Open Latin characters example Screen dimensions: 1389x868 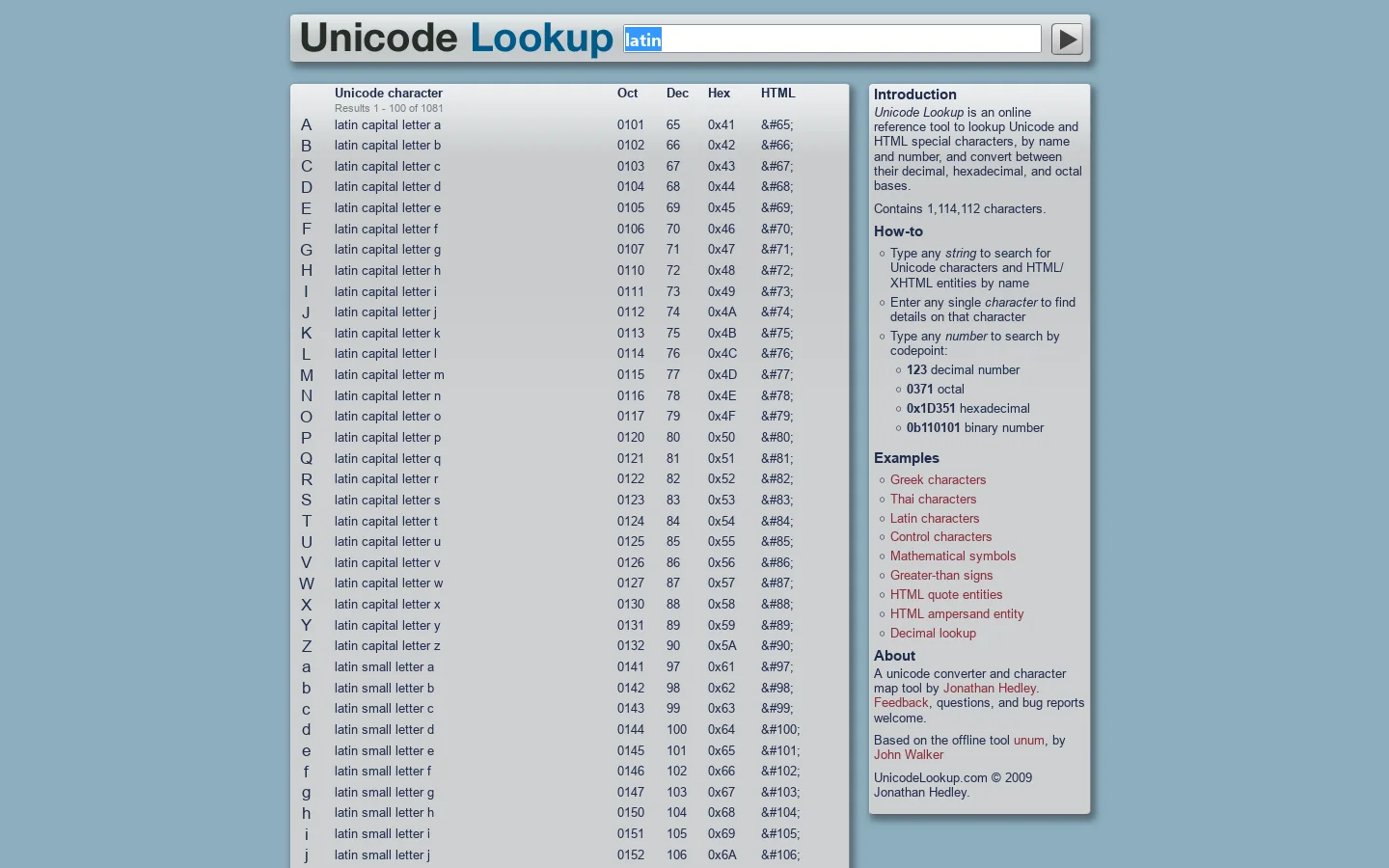[935, 518]
